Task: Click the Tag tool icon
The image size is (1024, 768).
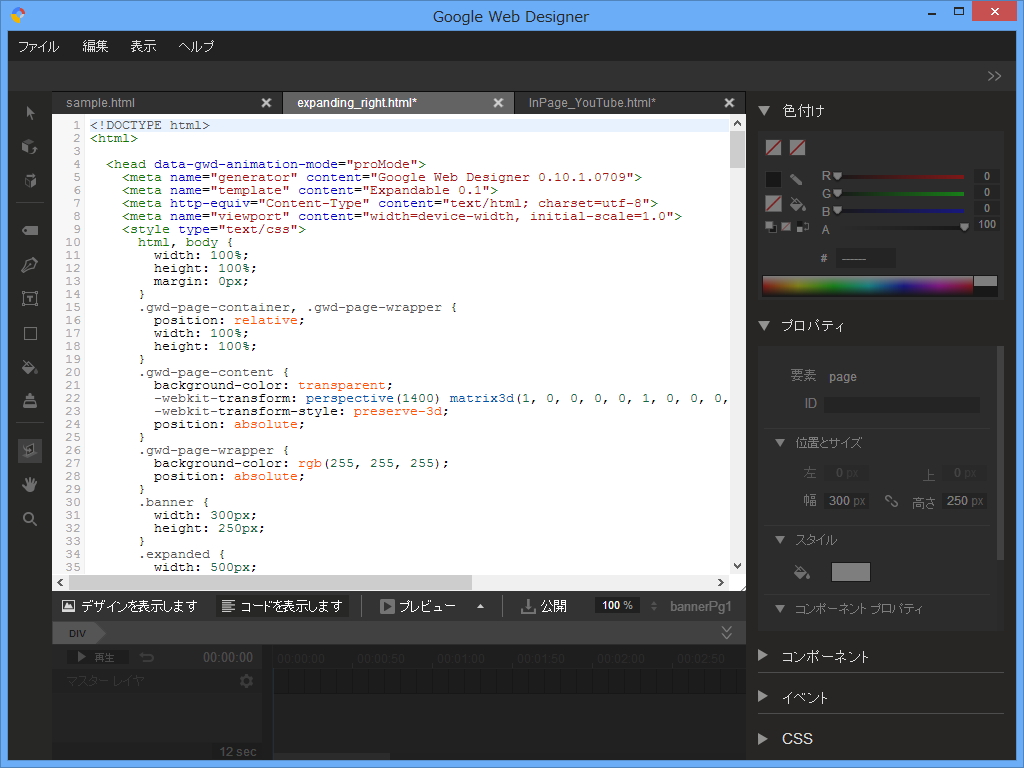Action: coord(30,231)
